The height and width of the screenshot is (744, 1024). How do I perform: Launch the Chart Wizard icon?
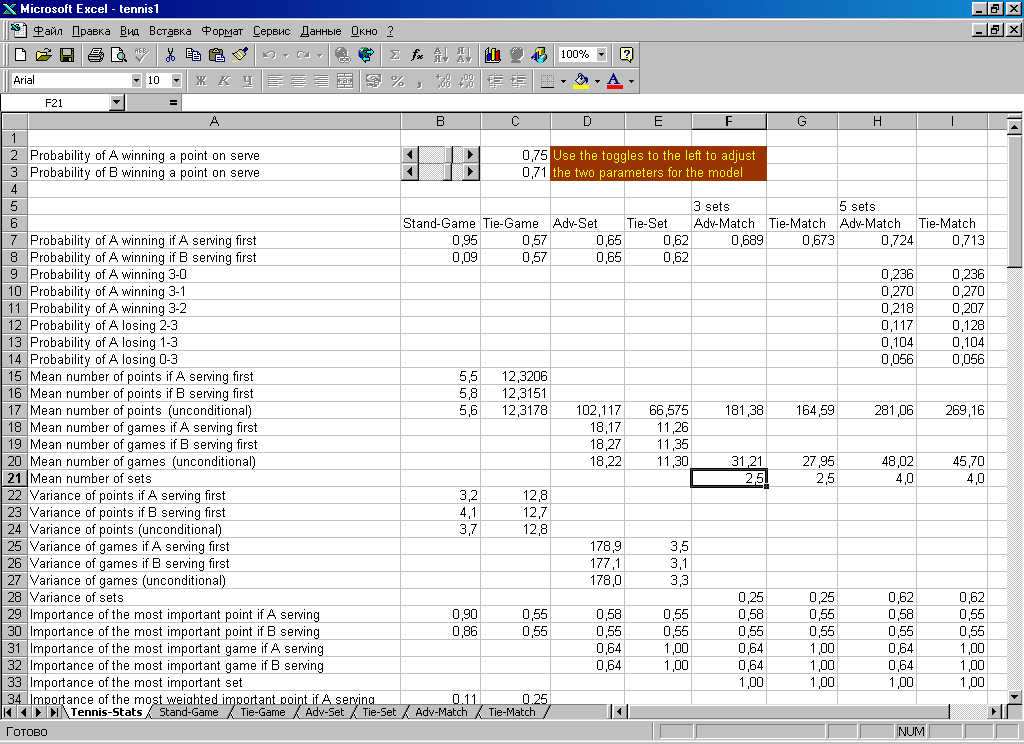493,55
